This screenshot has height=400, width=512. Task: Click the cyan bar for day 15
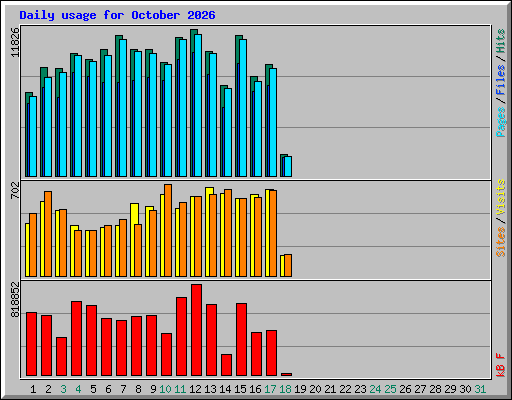(x=243, y=108)
